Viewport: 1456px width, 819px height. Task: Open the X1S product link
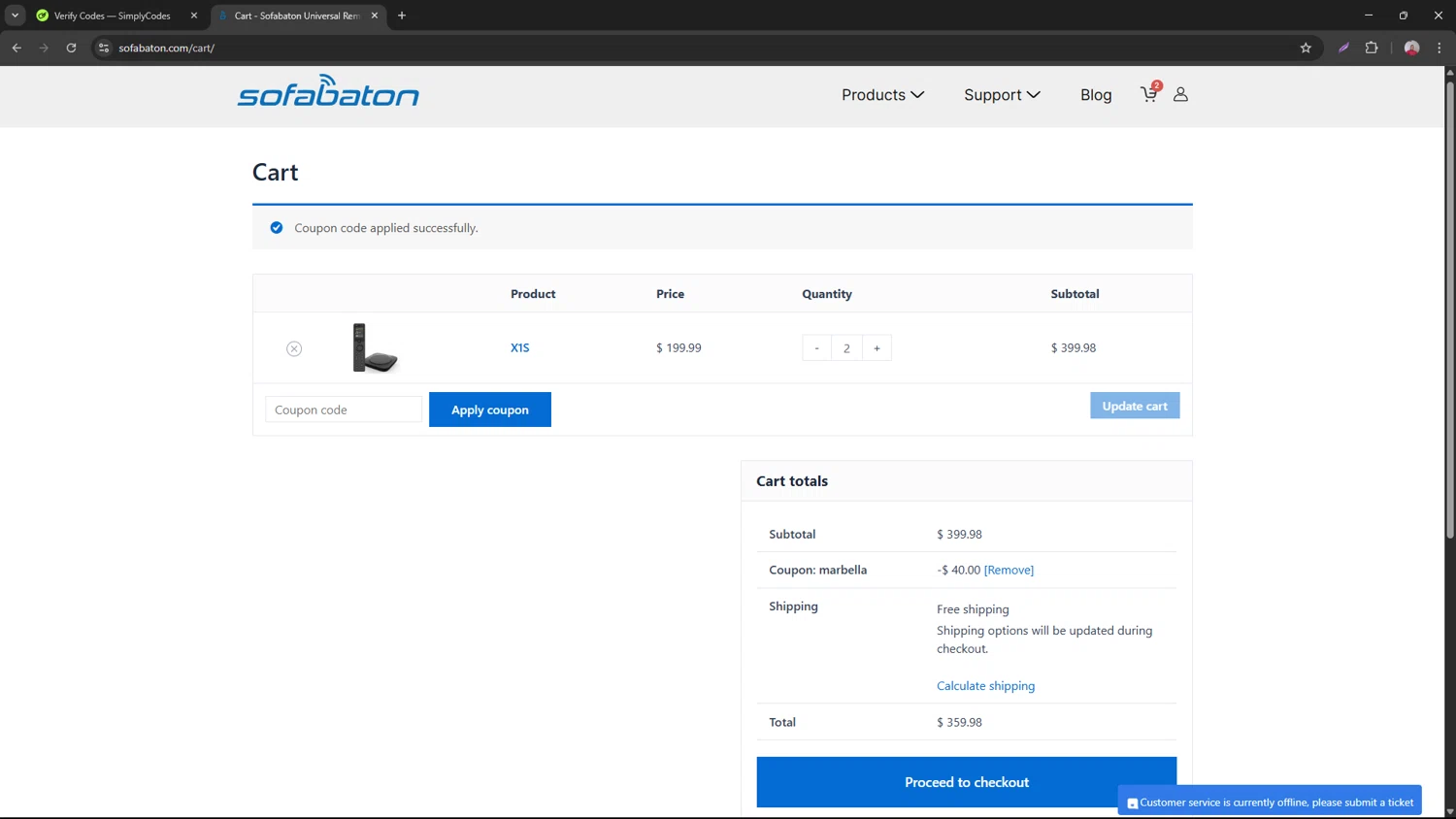pos(520,347)
